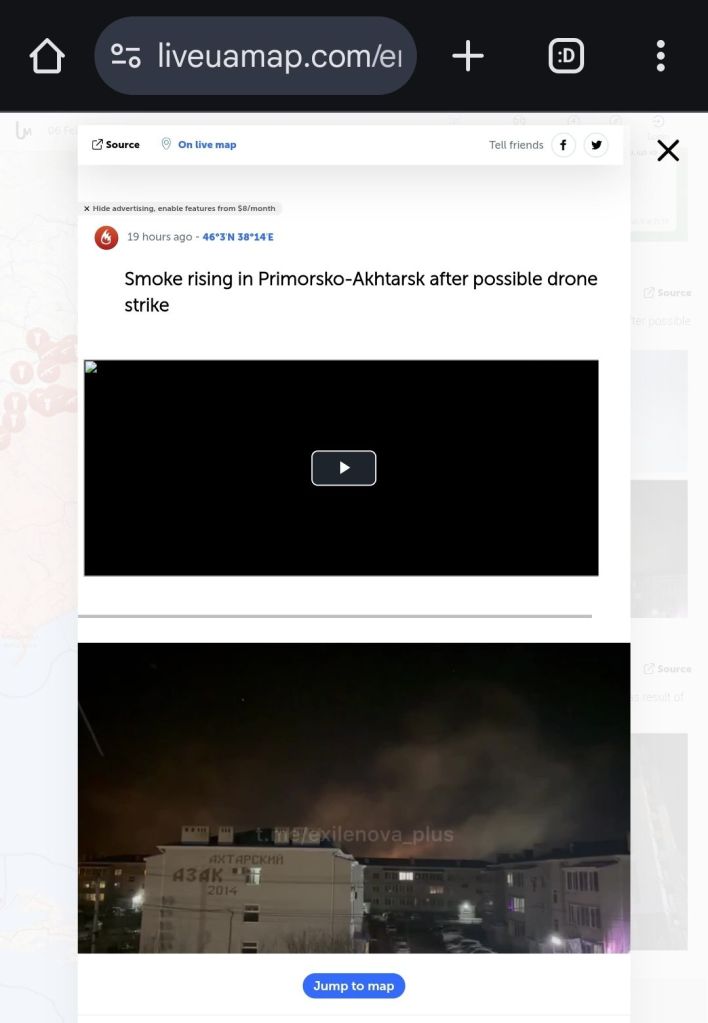Click the On live map link
Image resolution: width=708 pixels, height=1023 pixels.
point(207,145)
